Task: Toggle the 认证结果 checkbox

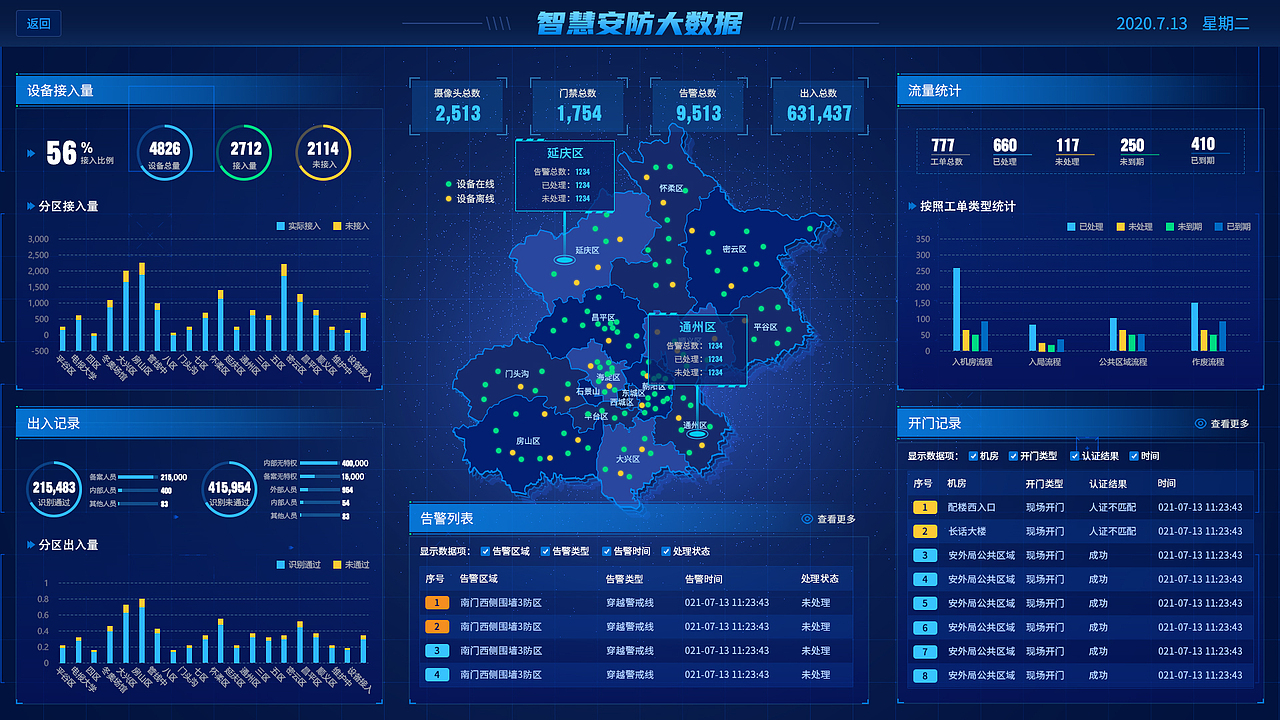Action: pyautogui.click(x=1074, y=456)
